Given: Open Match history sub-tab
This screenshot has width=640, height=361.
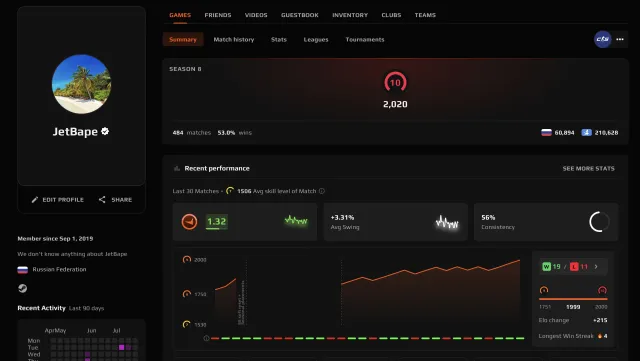Looking at the screenshot, I should [234, 40].
